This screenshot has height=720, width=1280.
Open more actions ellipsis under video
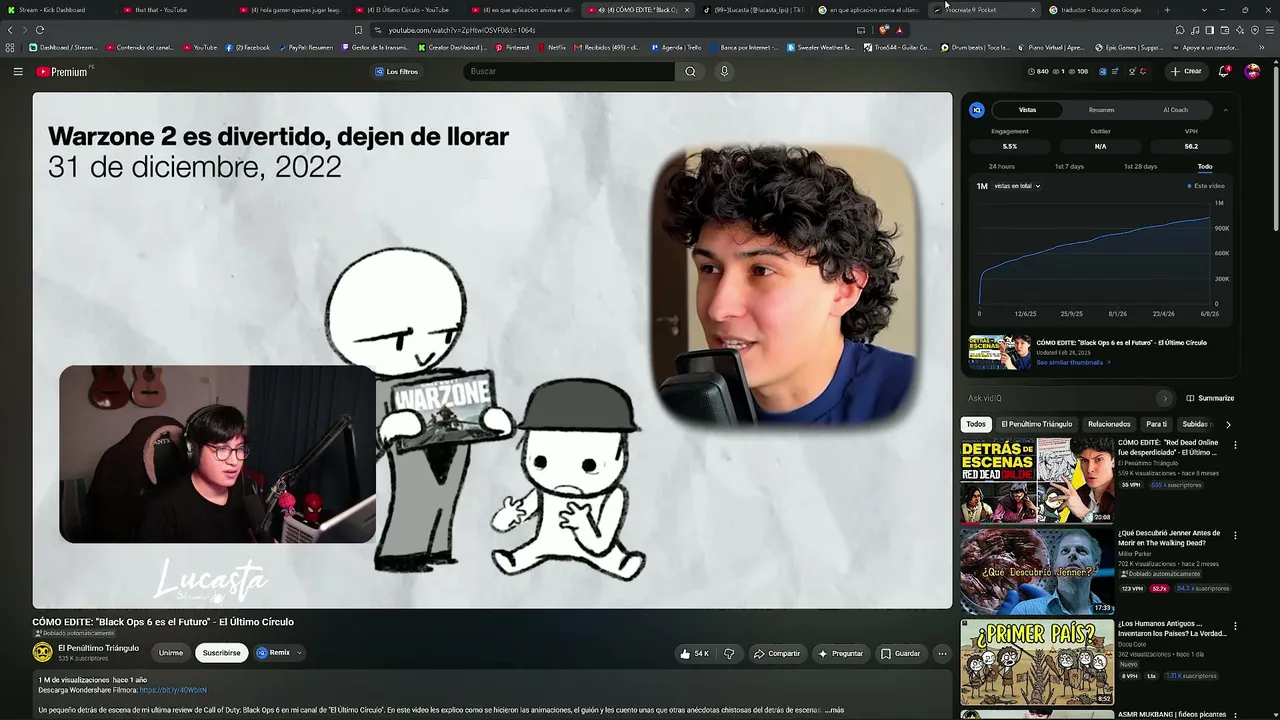(x=941, y=654)
